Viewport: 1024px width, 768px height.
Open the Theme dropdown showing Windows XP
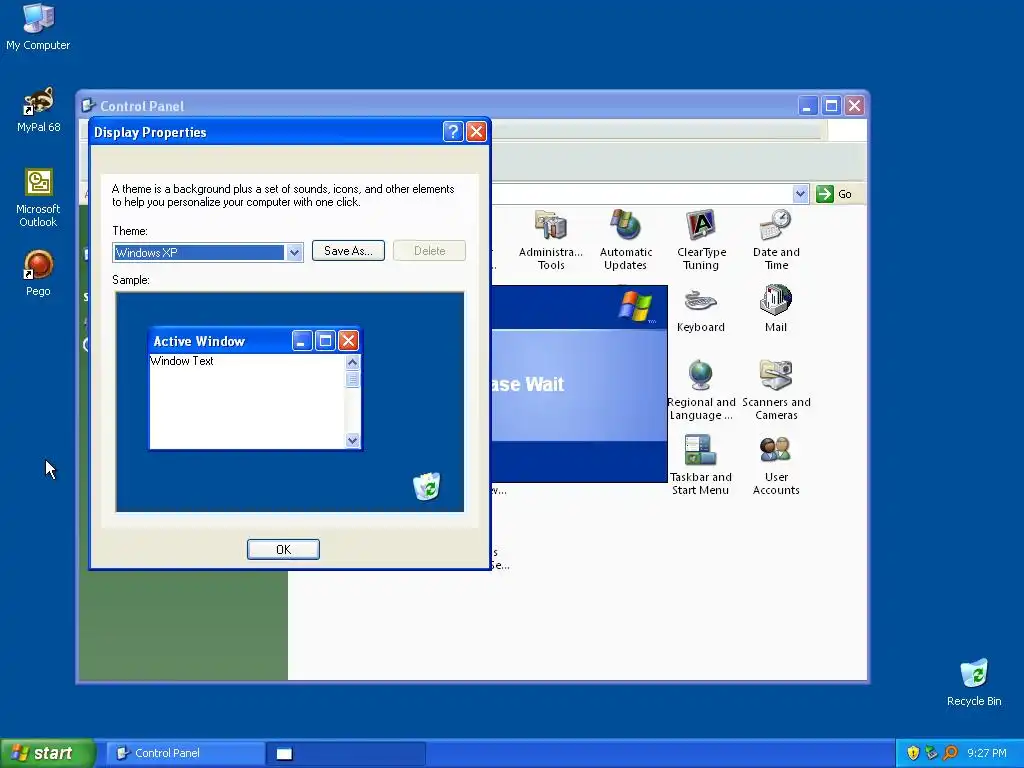click(x=208, y=252)
